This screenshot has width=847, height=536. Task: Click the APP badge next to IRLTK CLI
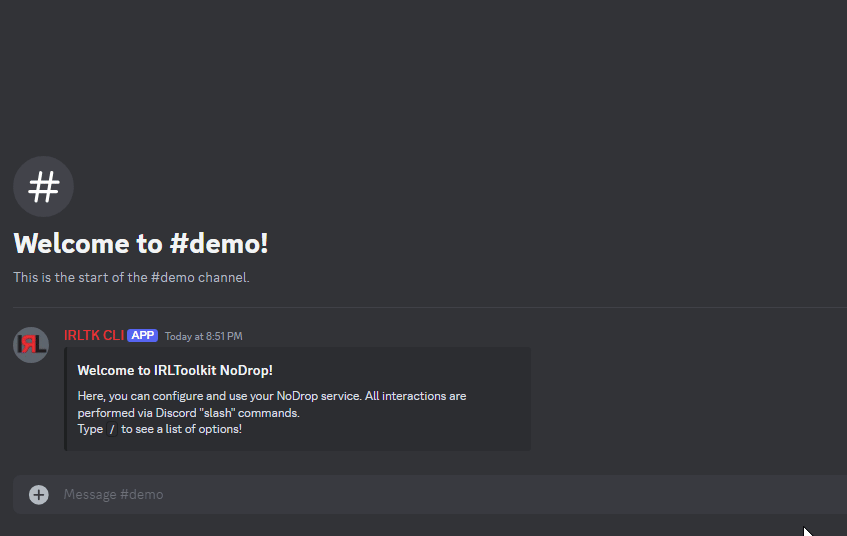tap(143, 336)
